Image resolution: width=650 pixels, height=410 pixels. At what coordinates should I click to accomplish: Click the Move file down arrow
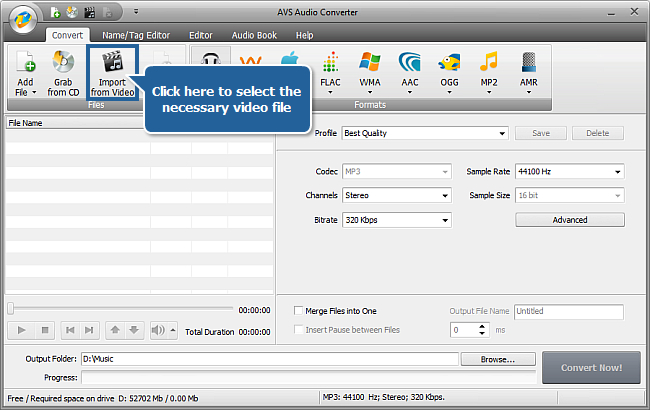(134, 330)
